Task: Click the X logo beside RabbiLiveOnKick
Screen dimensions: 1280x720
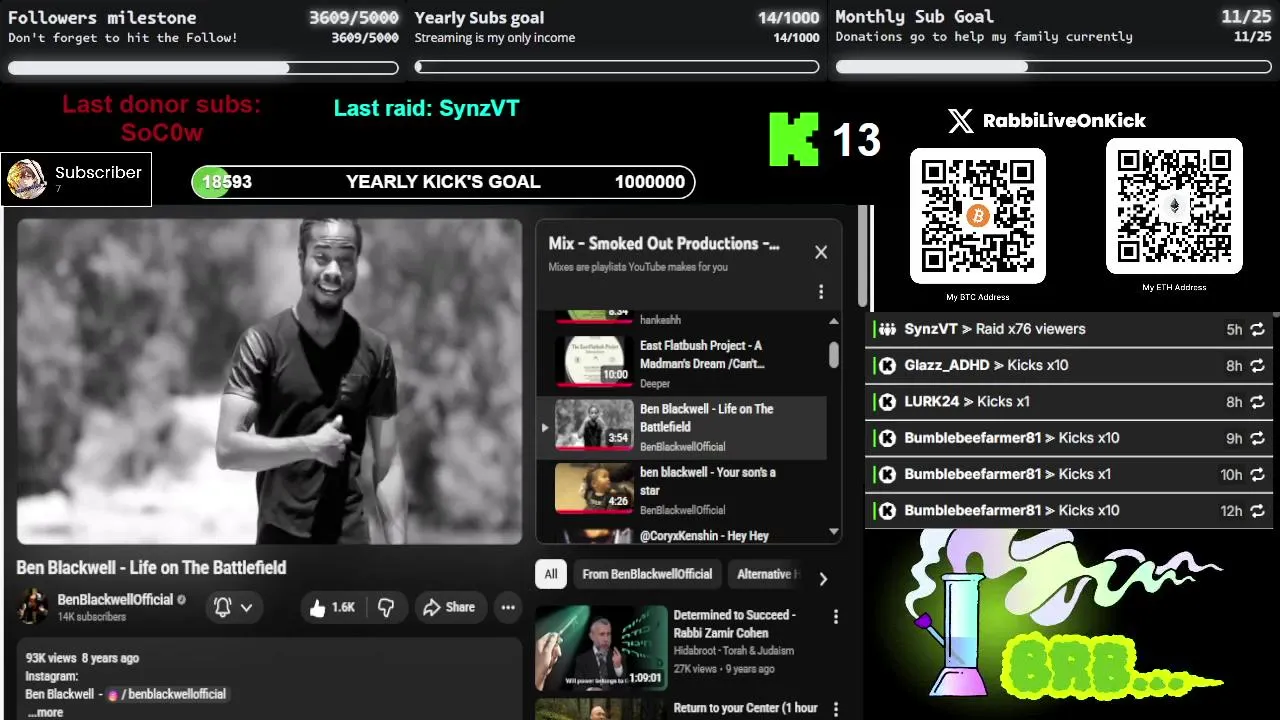Action: (x=960, y=121)
